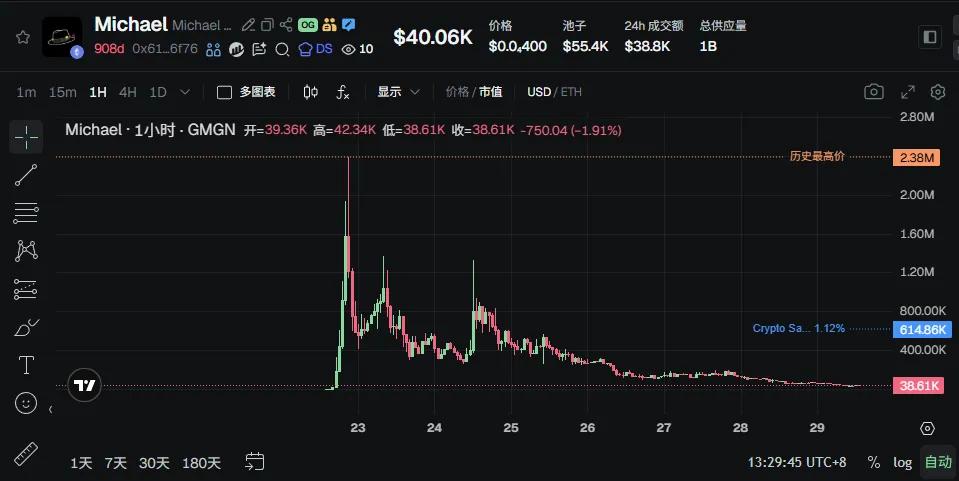Image resolution: width=959 pixels, height=481 pixels.
Task: Select the trend line drawing tool
Action: pos(26,175)
